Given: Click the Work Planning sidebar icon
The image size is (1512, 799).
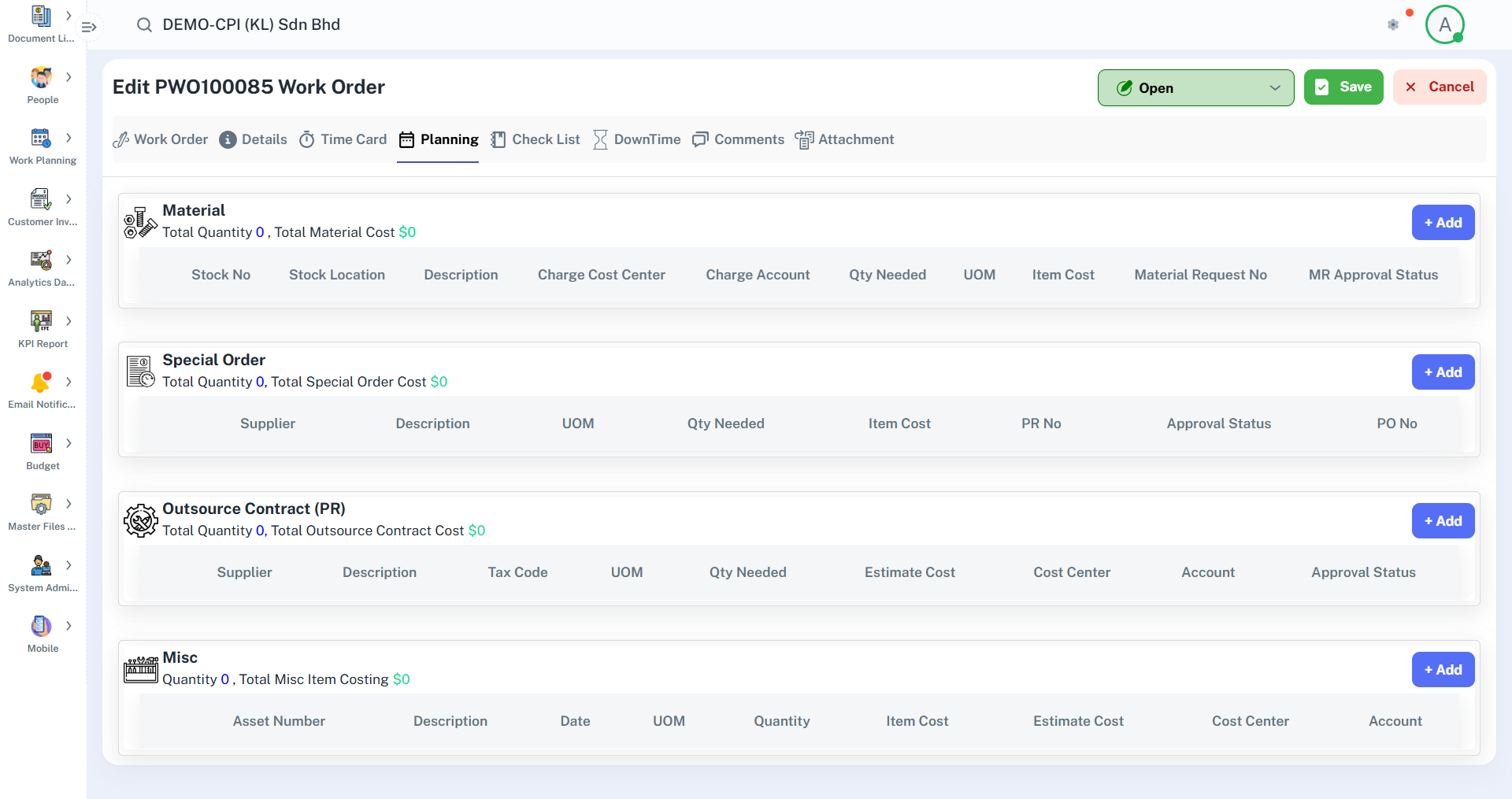Looking at the screenshot, I should 41,139.
